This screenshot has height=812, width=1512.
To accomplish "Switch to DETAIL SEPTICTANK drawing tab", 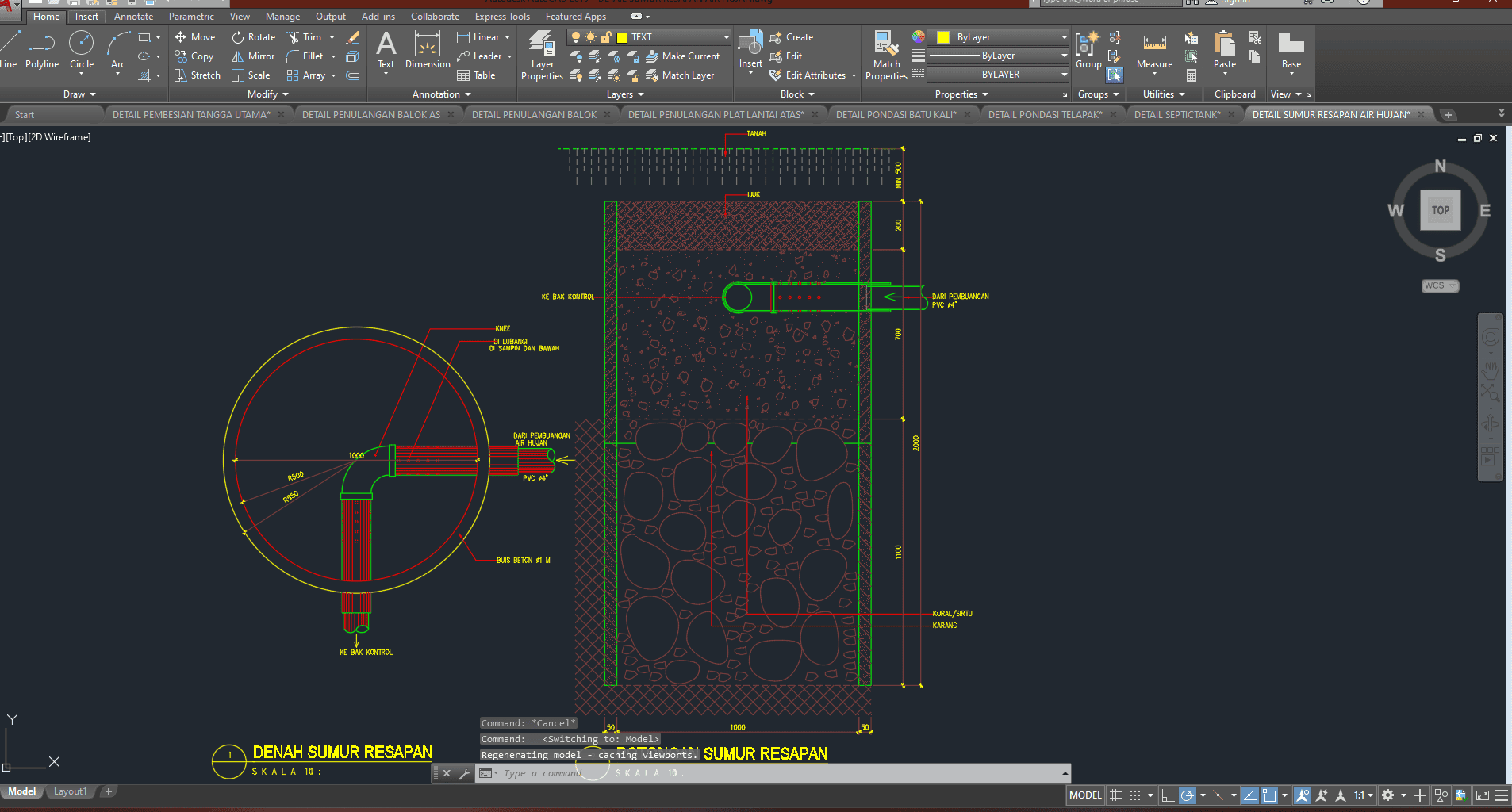I will point(1176,115).
